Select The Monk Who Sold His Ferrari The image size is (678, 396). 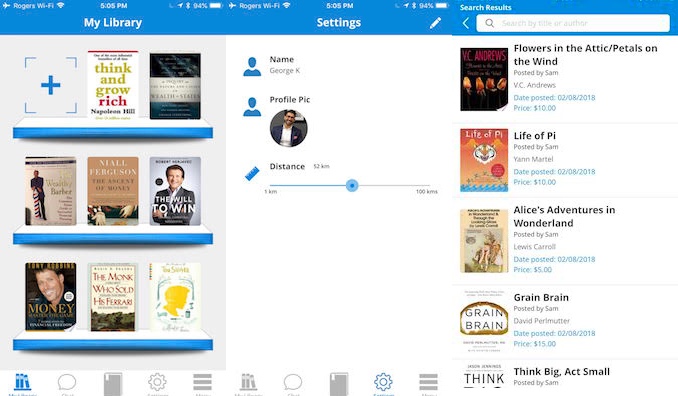[x=113, y=297]
